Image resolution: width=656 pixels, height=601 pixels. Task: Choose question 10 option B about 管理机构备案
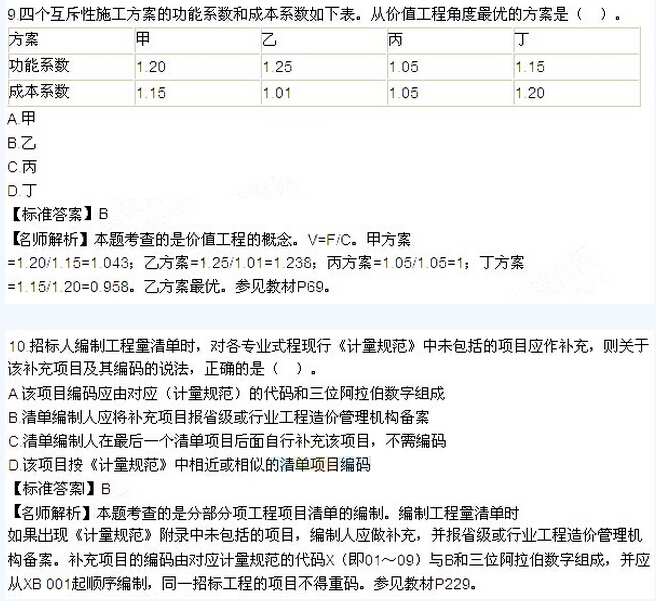218,417
